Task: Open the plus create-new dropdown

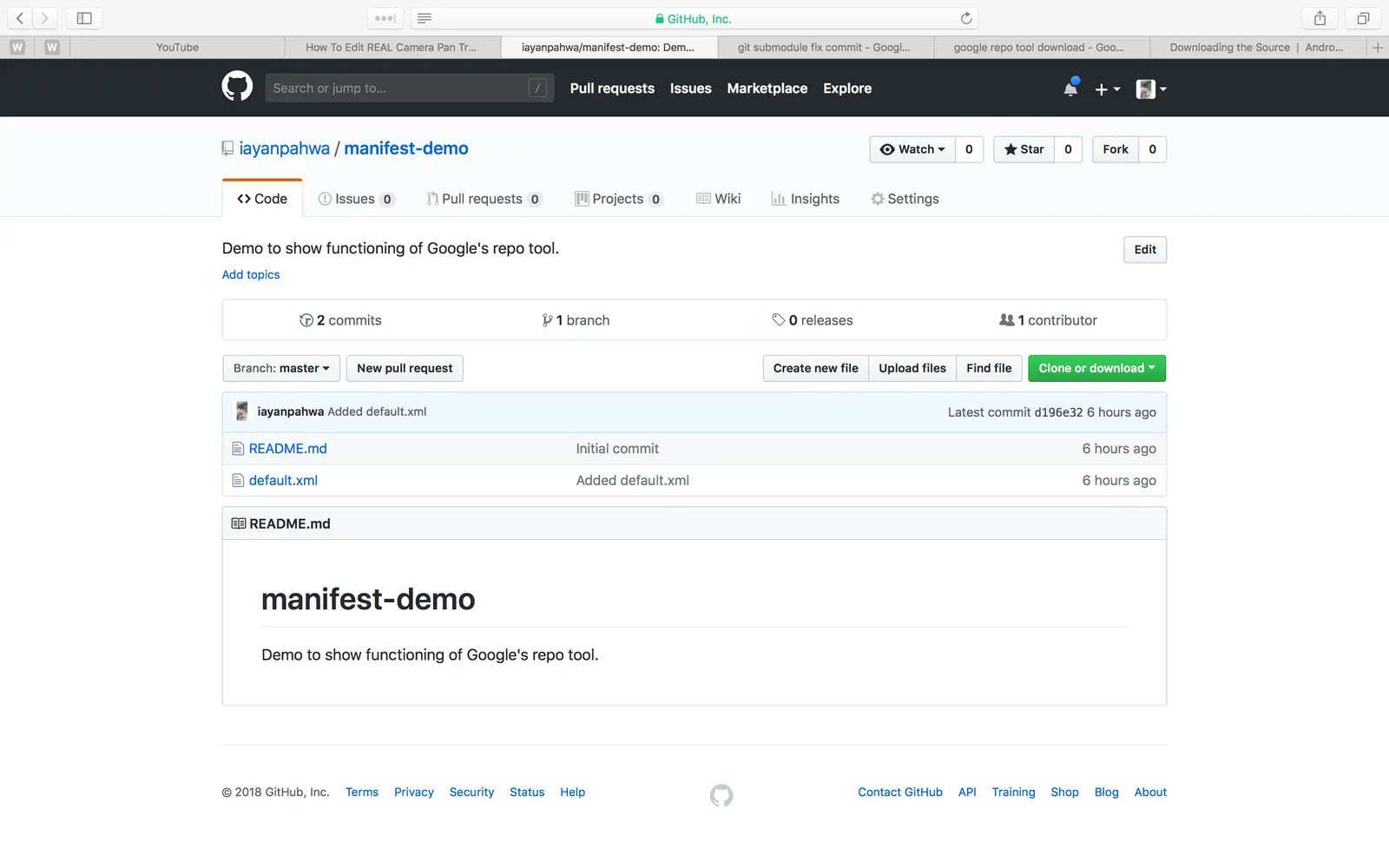Action: pyautogui.click(x=1107, y=89)
